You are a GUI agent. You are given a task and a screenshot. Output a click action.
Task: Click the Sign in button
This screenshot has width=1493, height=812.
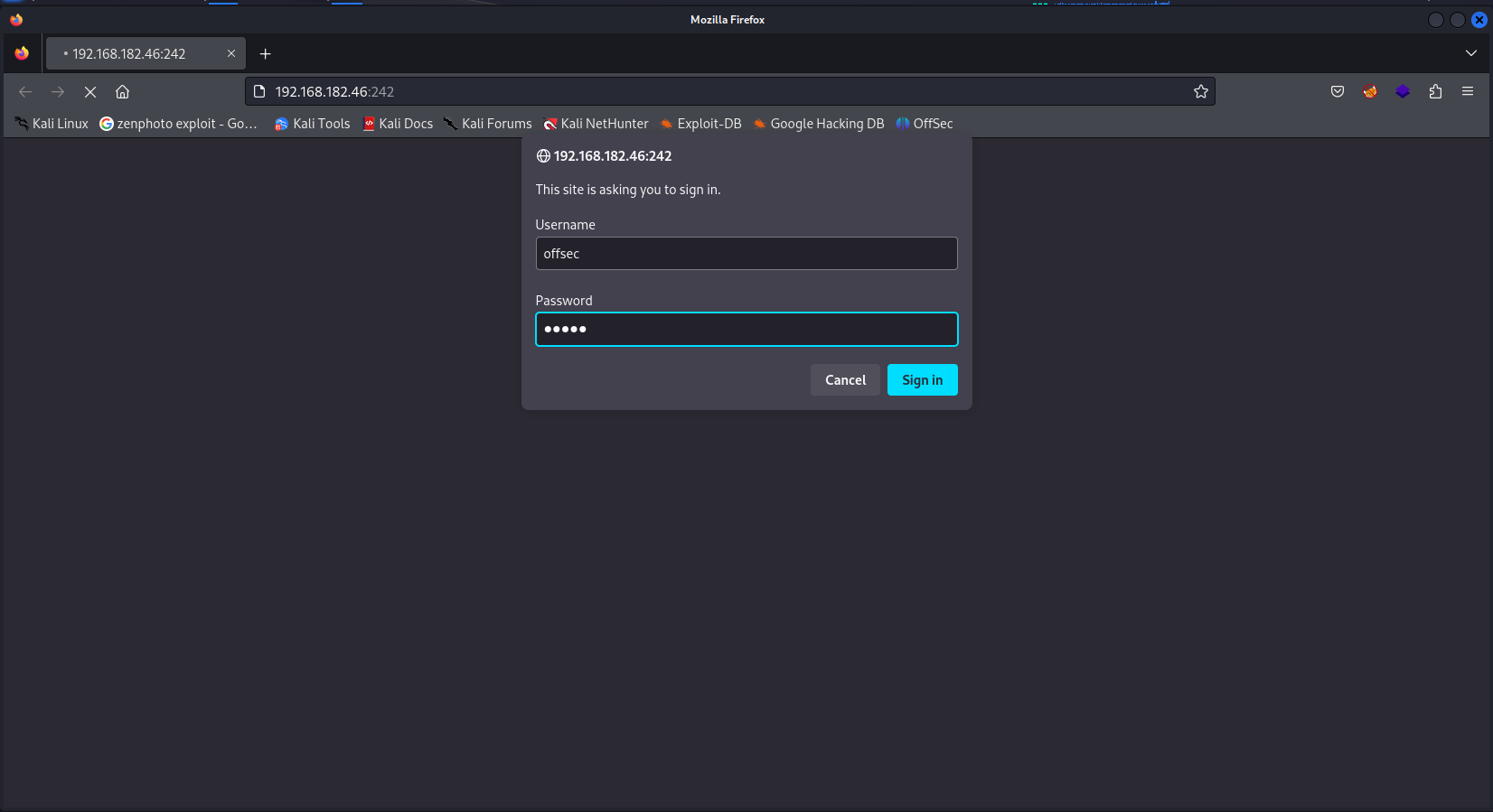point(922,380)
